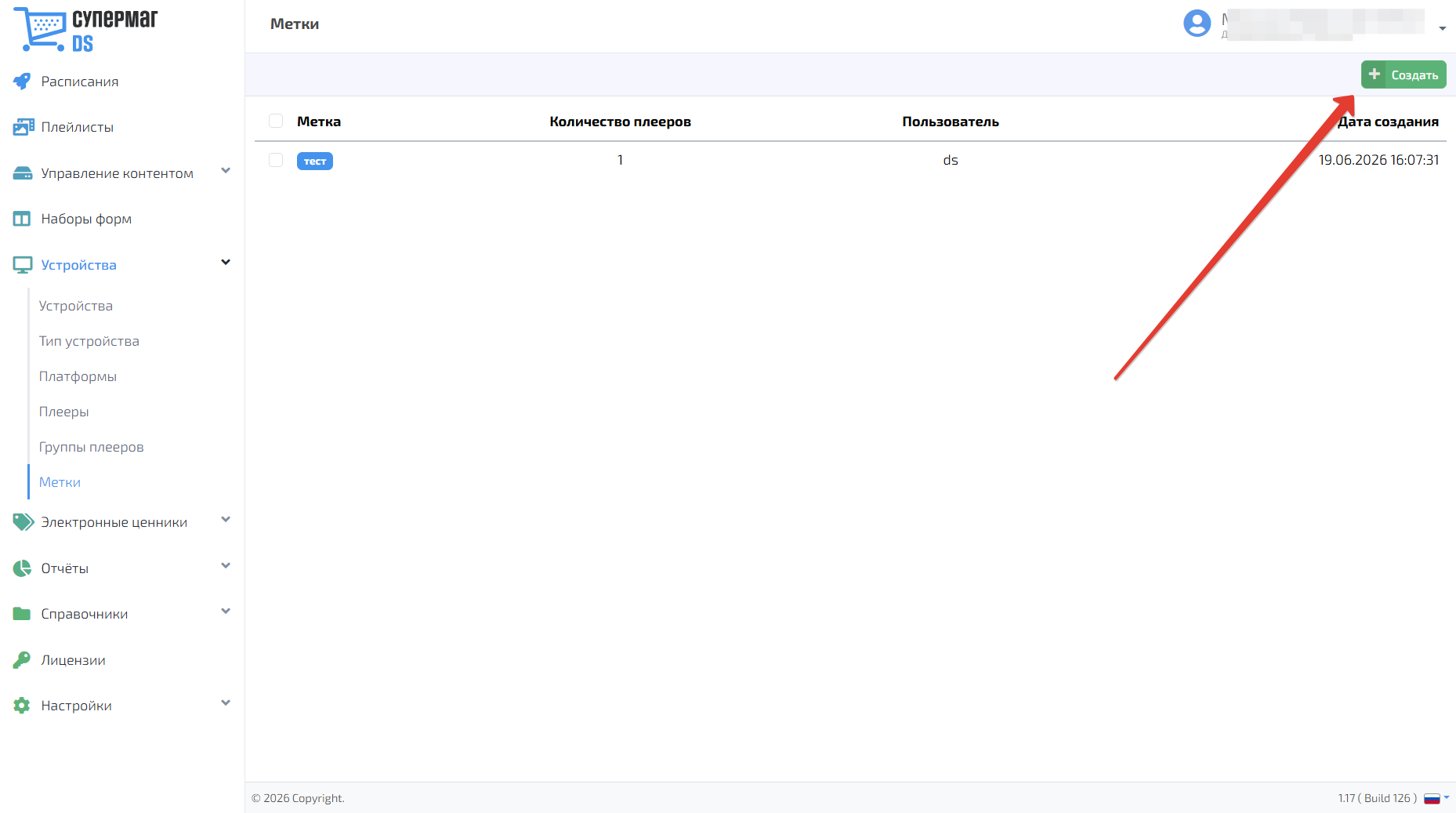Click the price tag icon for Электронные ценники
The image size is (1456, 813).
tap(23, 522)
